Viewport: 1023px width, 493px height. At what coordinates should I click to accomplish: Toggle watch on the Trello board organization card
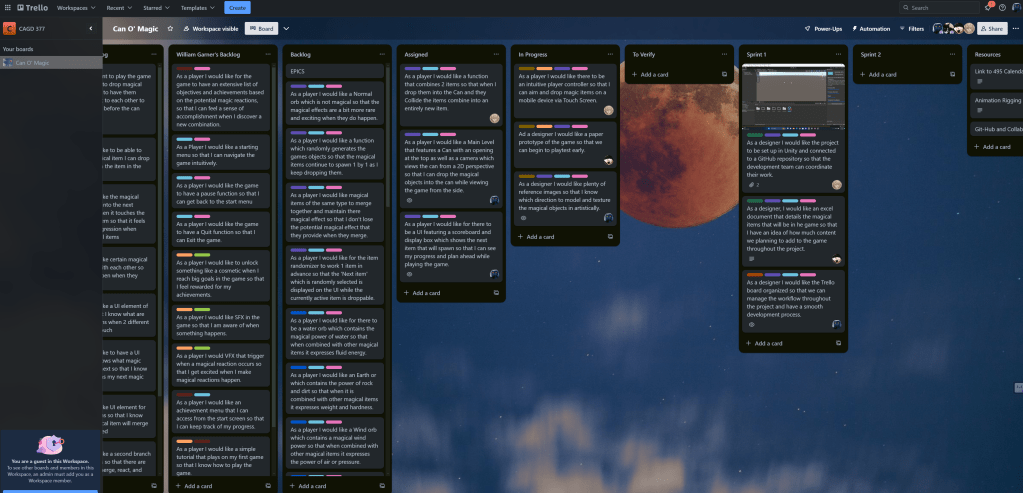(x=752, y=324)
